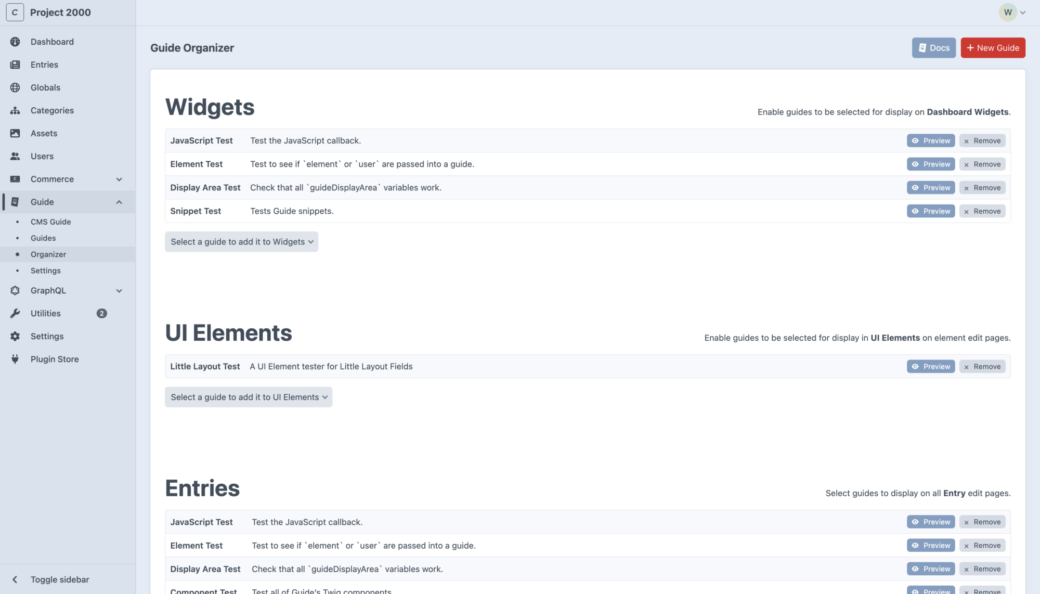Click the Users people icon
1040x594 pixels.
point(15,156)
